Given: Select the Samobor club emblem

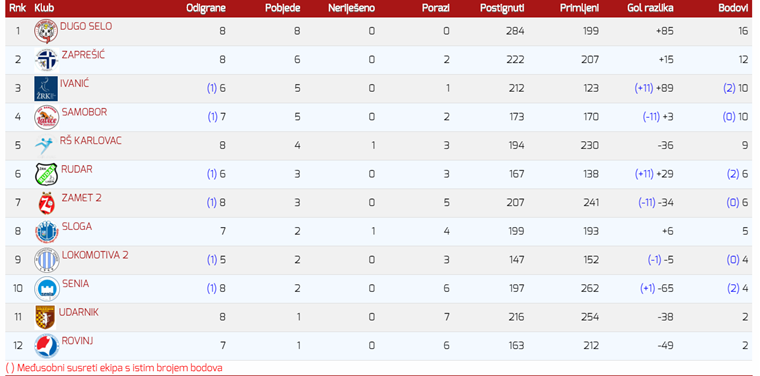Looking at the screenshot, I should coord(47,117).
